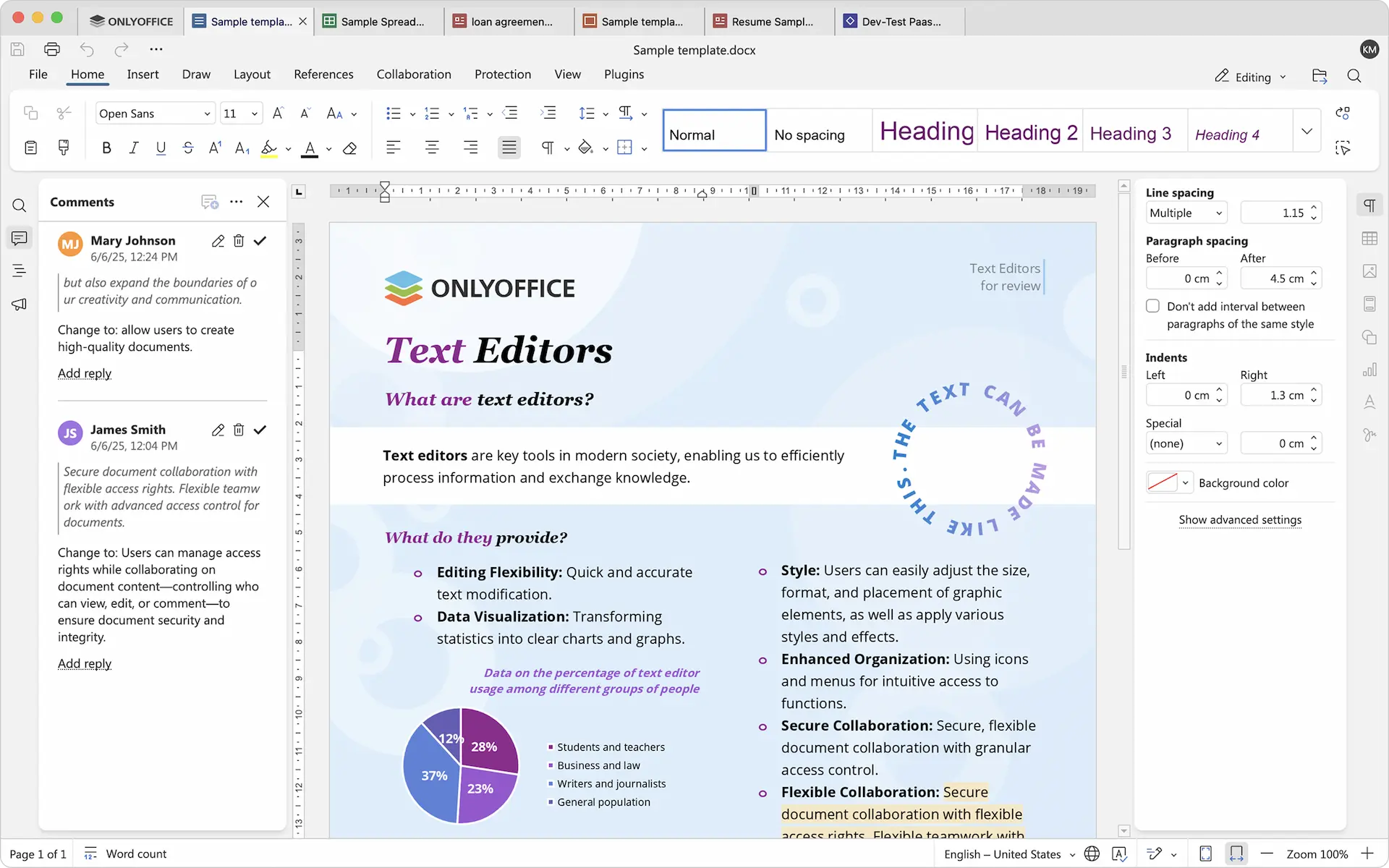1389x868 pixels.
Task: Increment font size
Action: coord(278,113)
